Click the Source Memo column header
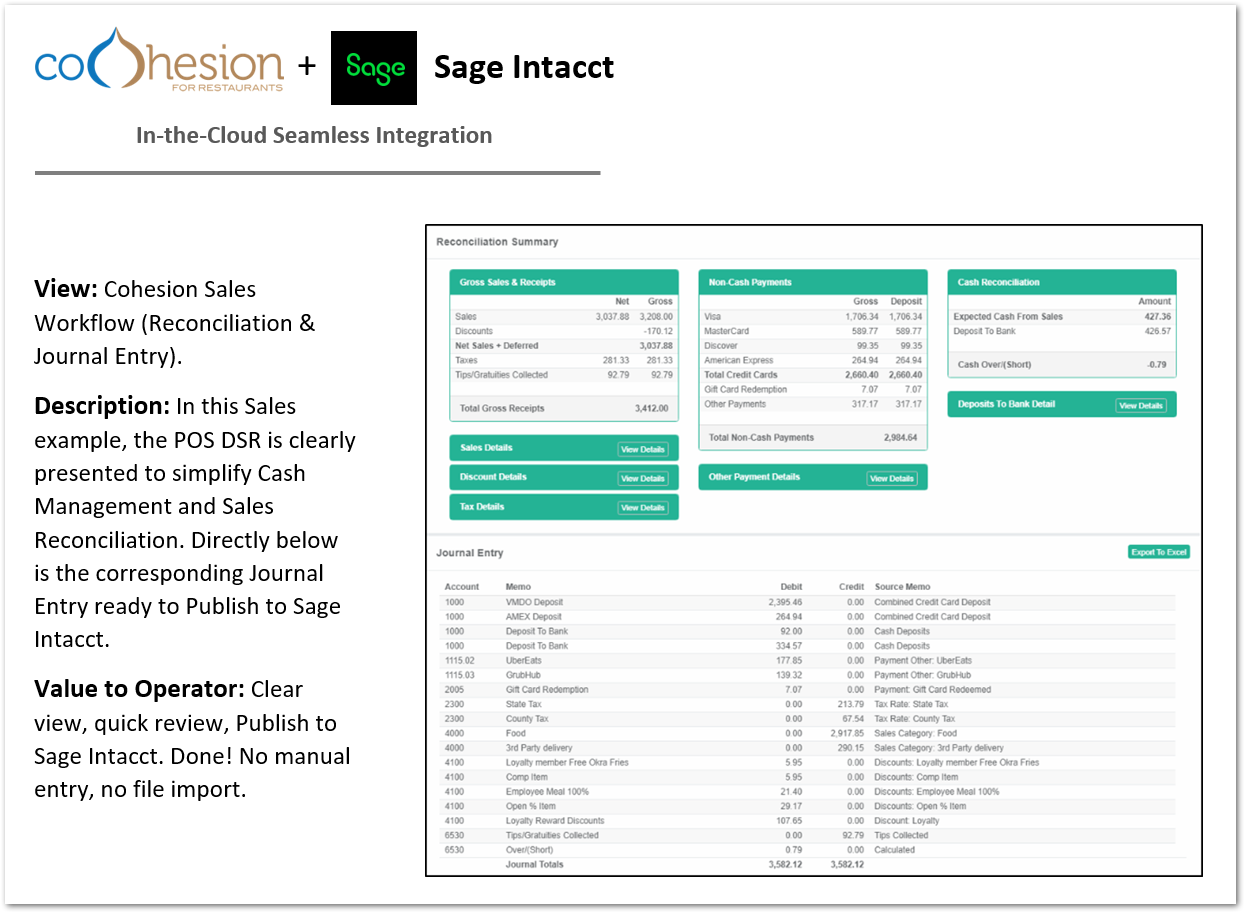This screenshot has width=1245, height=913. pyautogui.click(x=902, y=587)
